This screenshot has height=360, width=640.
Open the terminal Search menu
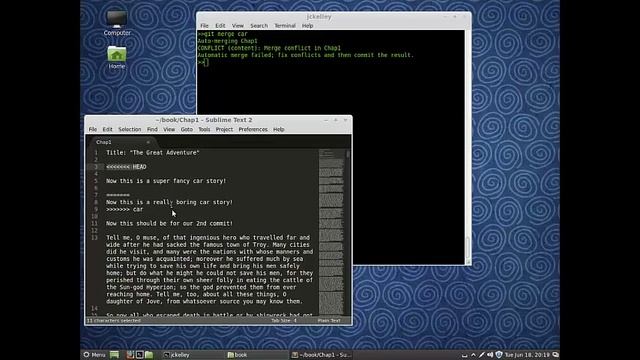[259, 26]
